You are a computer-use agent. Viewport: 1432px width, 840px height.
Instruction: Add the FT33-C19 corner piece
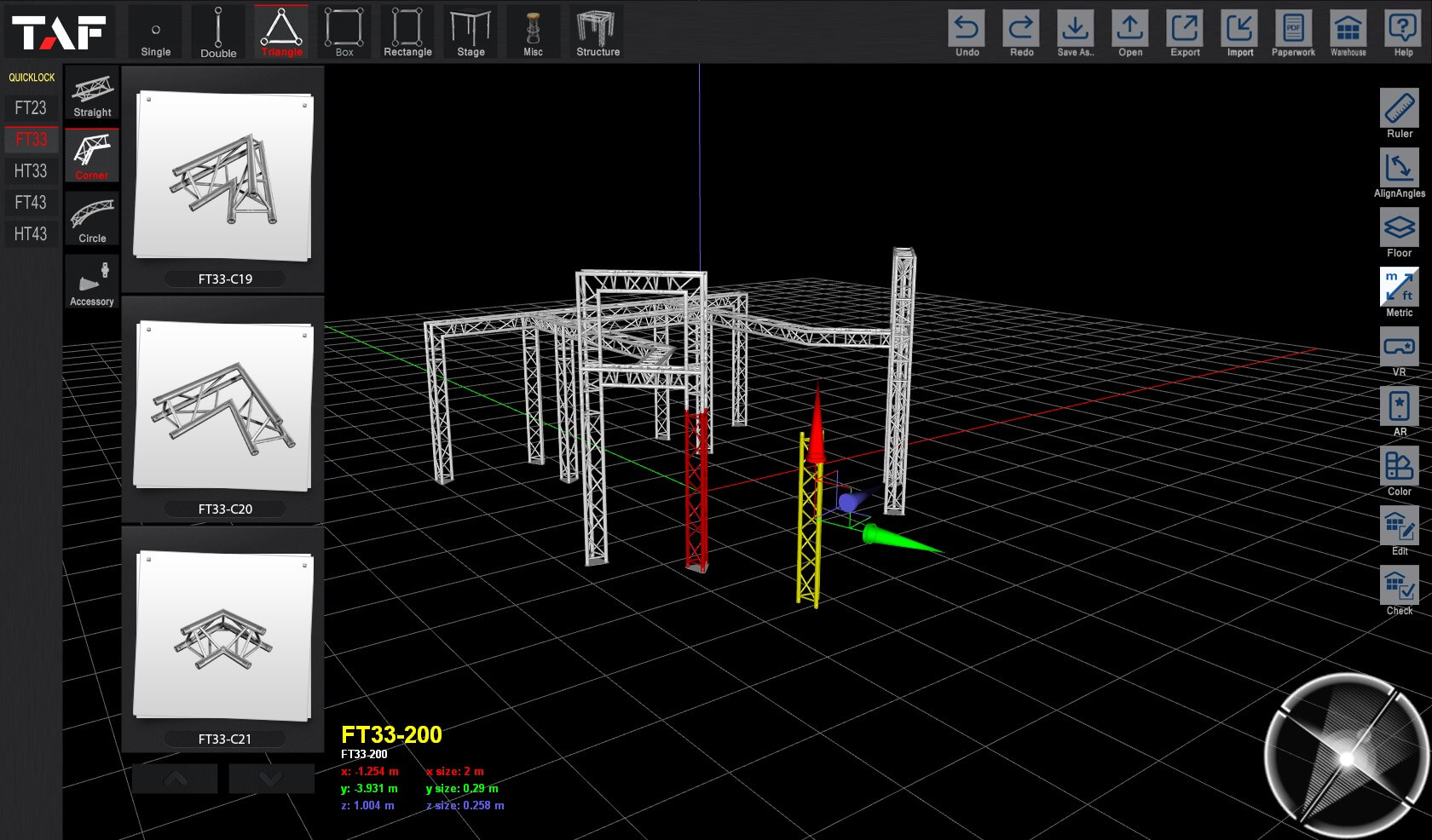[223, 180]
